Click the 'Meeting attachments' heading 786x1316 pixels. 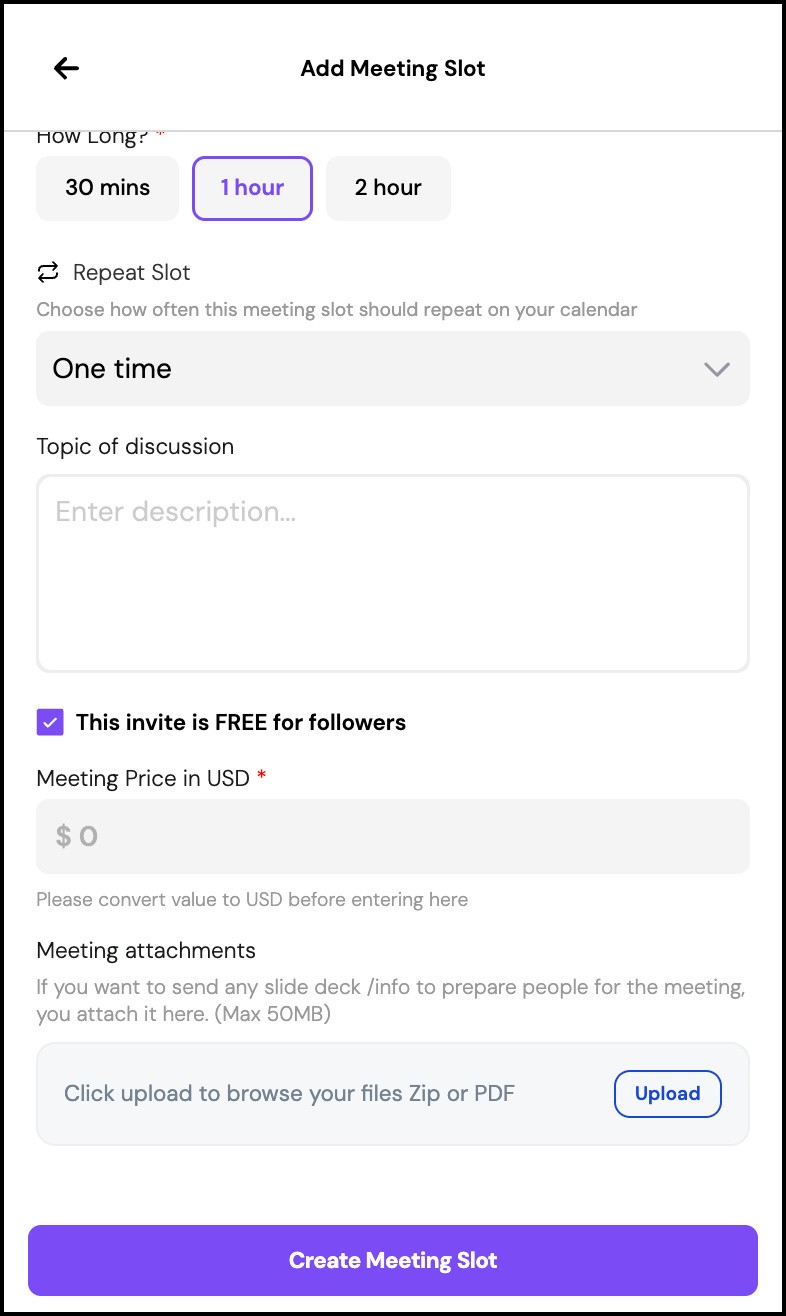(146, 950)
